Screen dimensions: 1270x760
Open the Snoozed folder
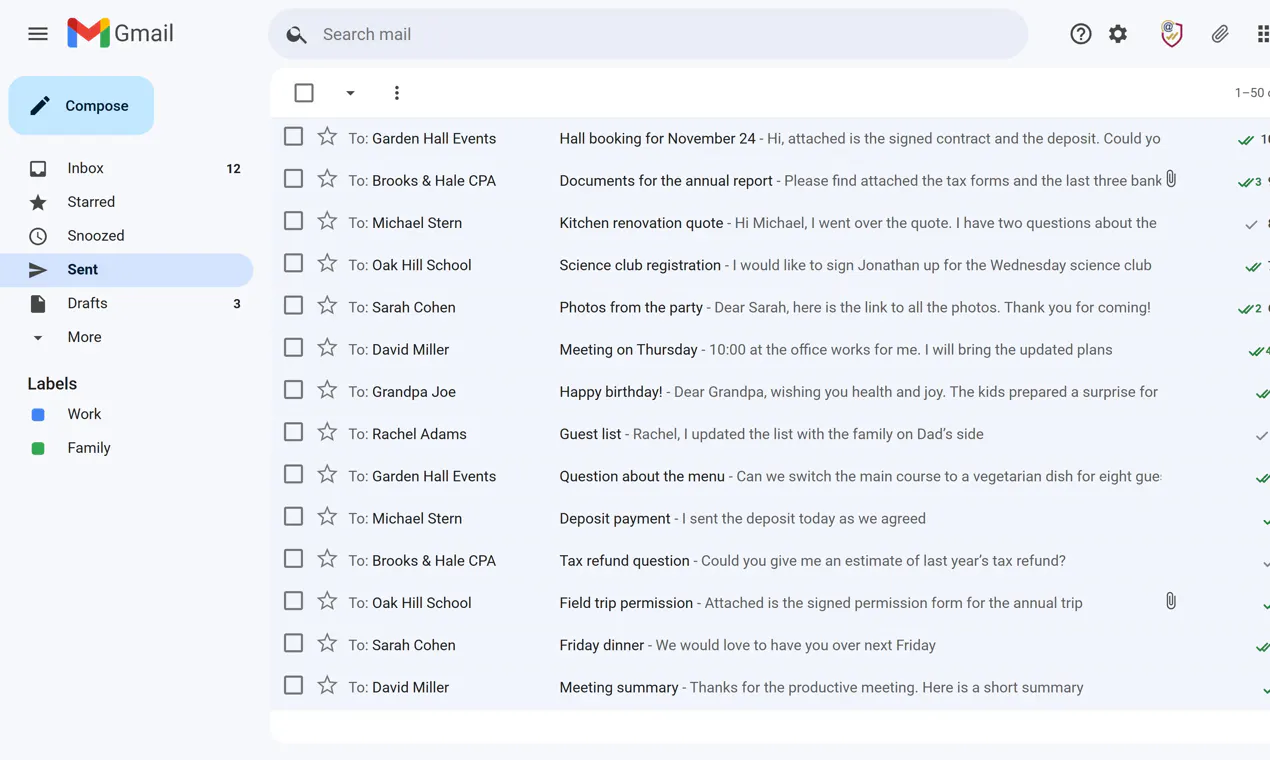126,236
